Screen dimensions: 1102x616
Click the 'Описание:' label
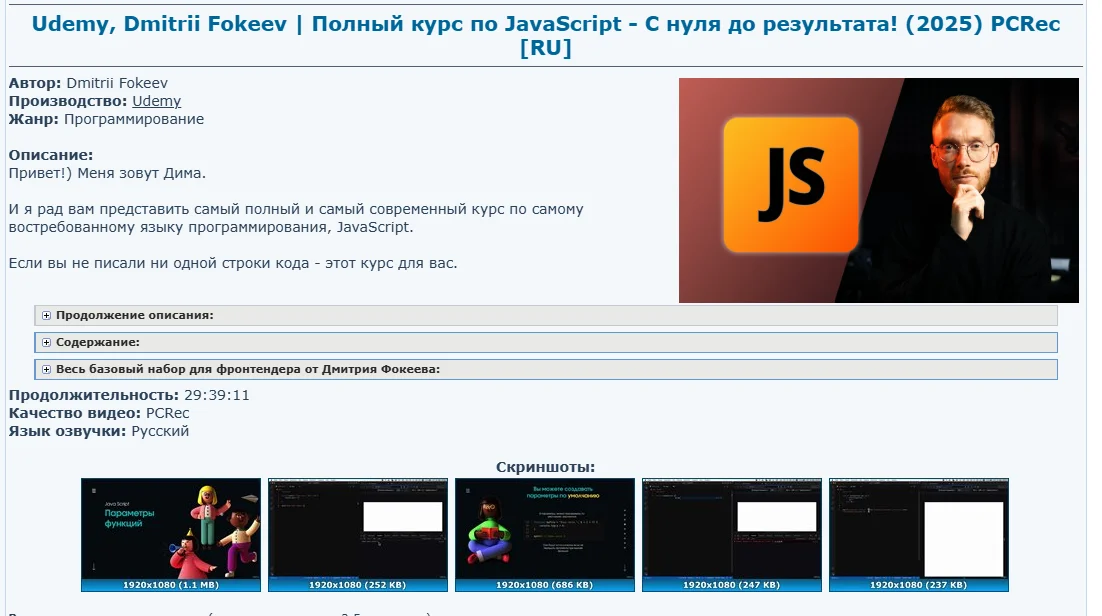point(51,155)
